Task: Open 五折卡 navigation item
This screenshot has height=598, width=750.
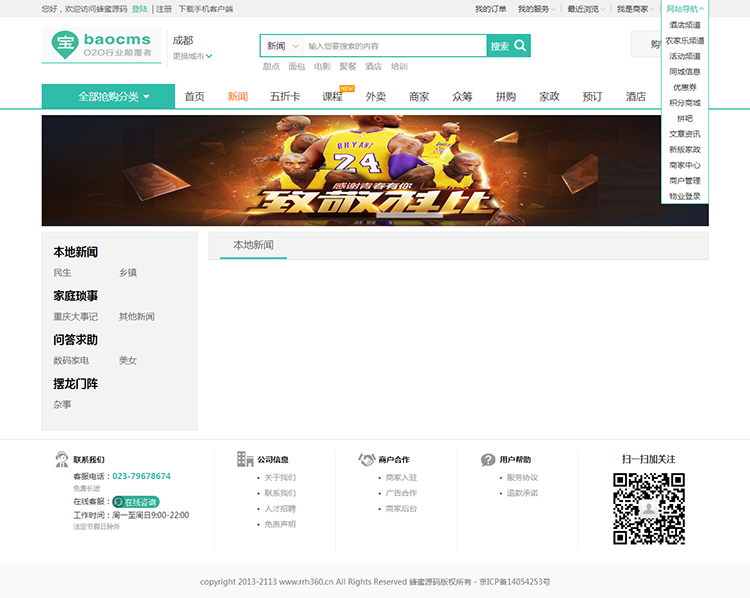Action: click(x=285, y=97)
